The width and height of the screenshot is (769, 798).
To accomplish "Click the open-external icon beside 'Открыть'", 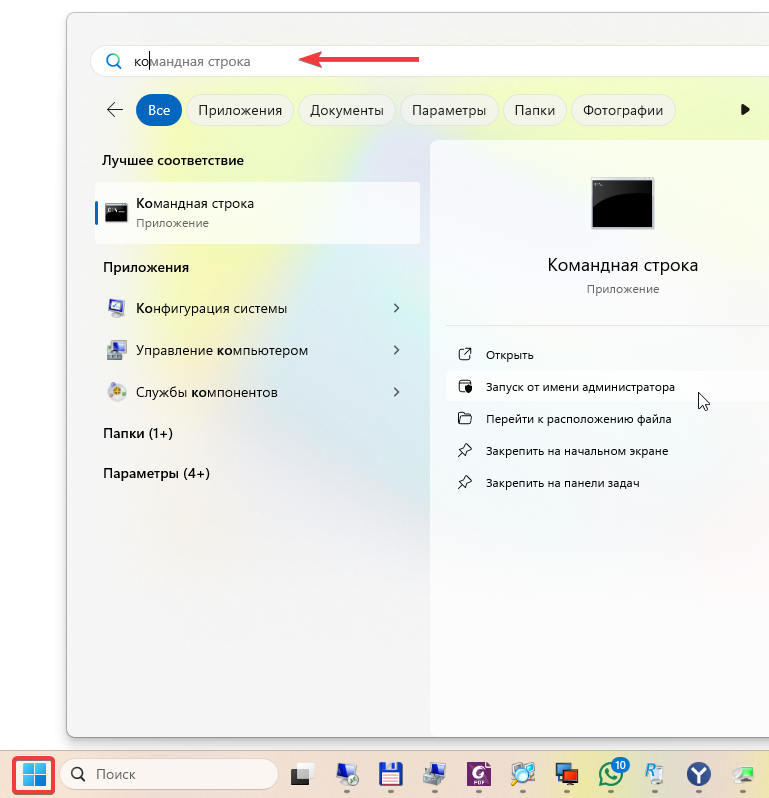I will pyautogui.click(x=465, y=354).
